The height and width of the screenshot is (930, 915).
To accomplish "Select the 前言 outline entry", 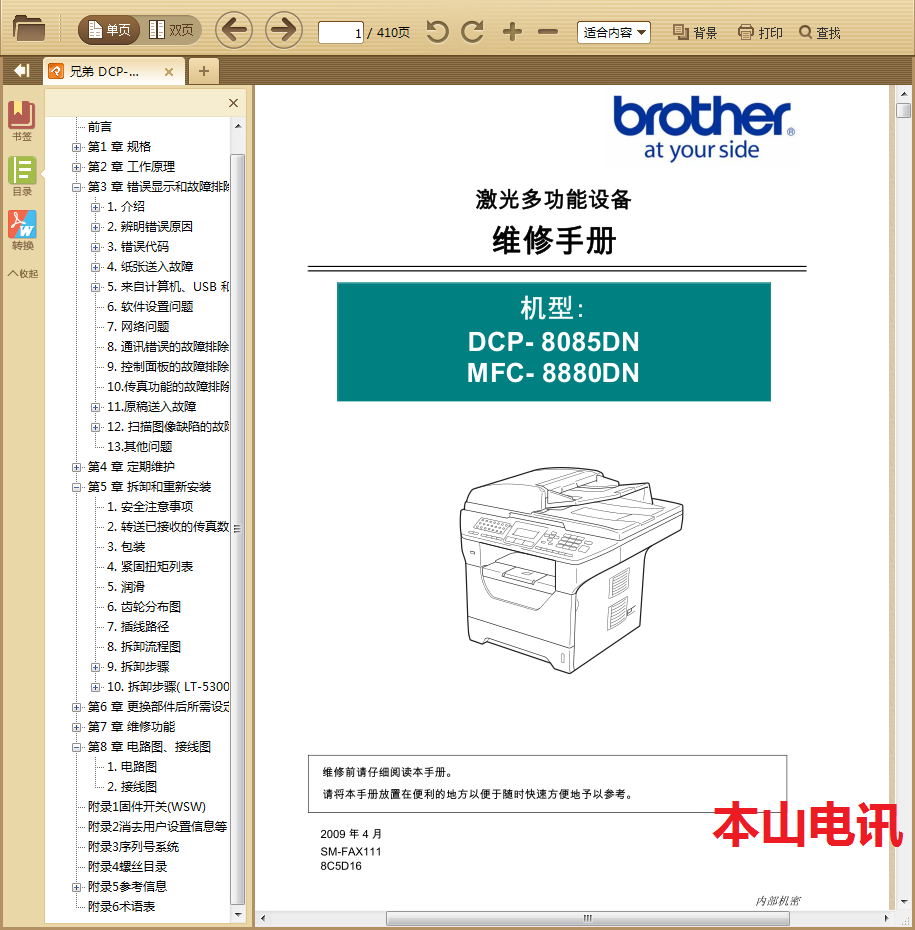I will [x=100, y=127].
